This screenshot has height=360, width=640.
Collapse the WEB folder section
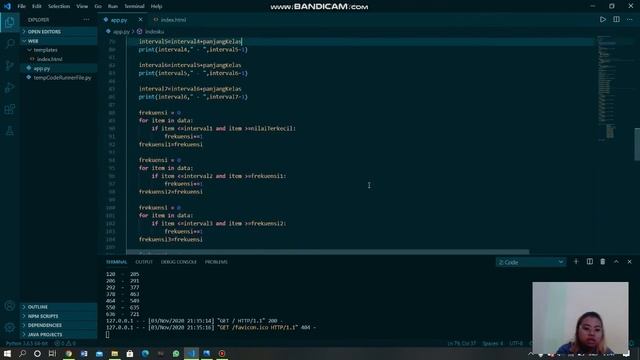point(59,41)
